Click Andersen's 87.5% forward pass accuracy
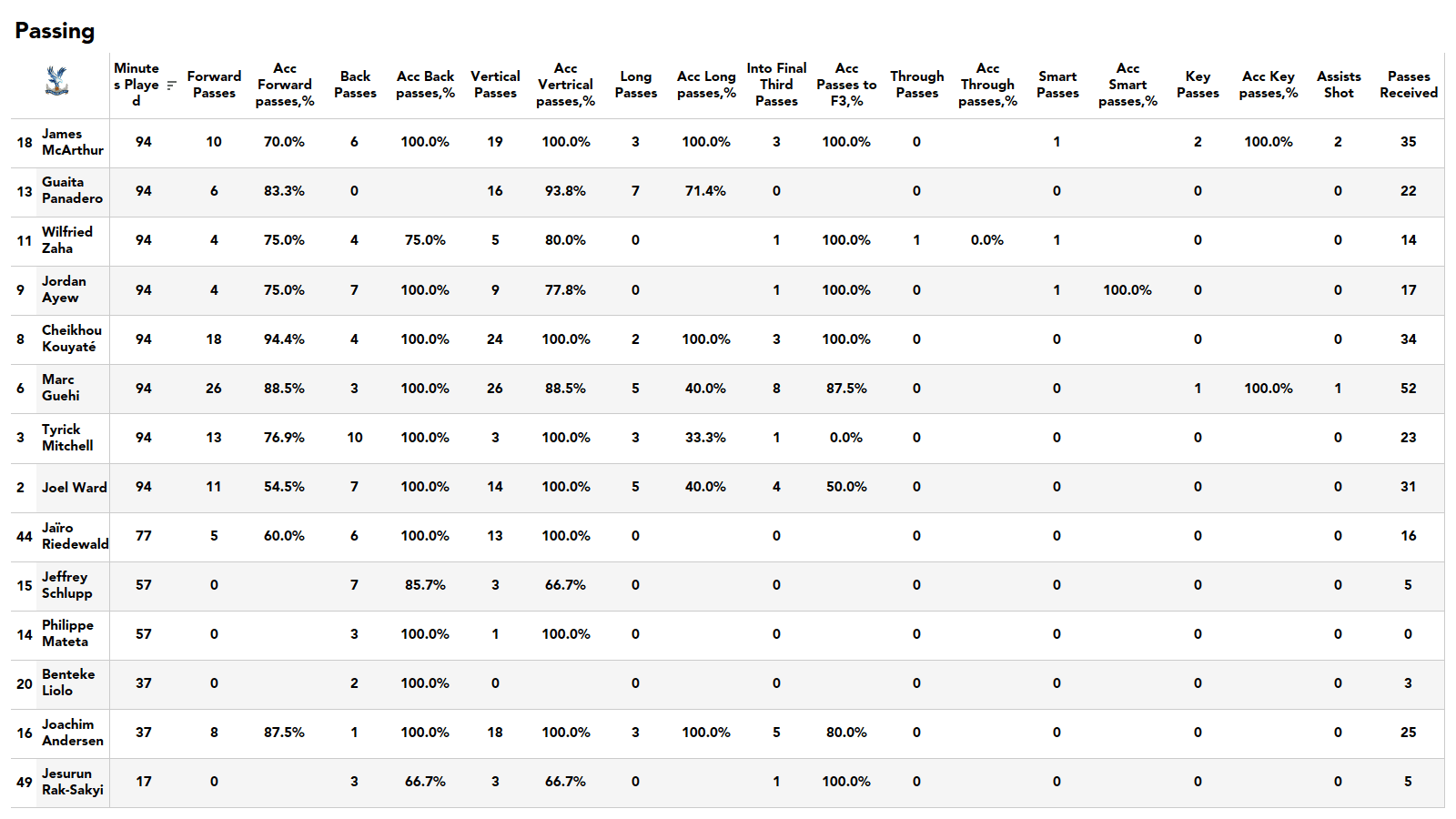 point(284,733)
